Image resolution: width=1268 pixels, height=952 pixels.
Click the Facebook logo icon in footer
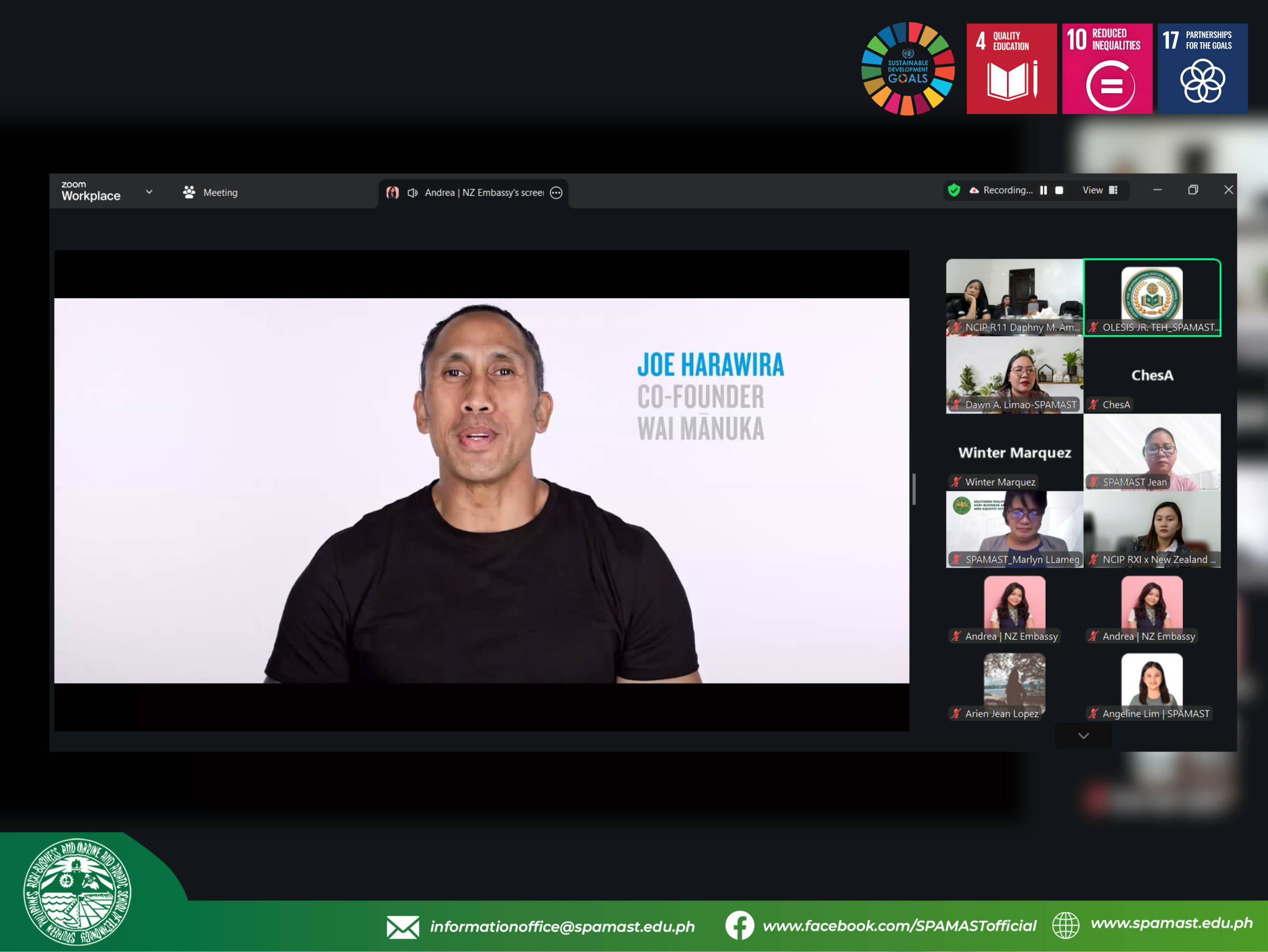pos(739,925)
